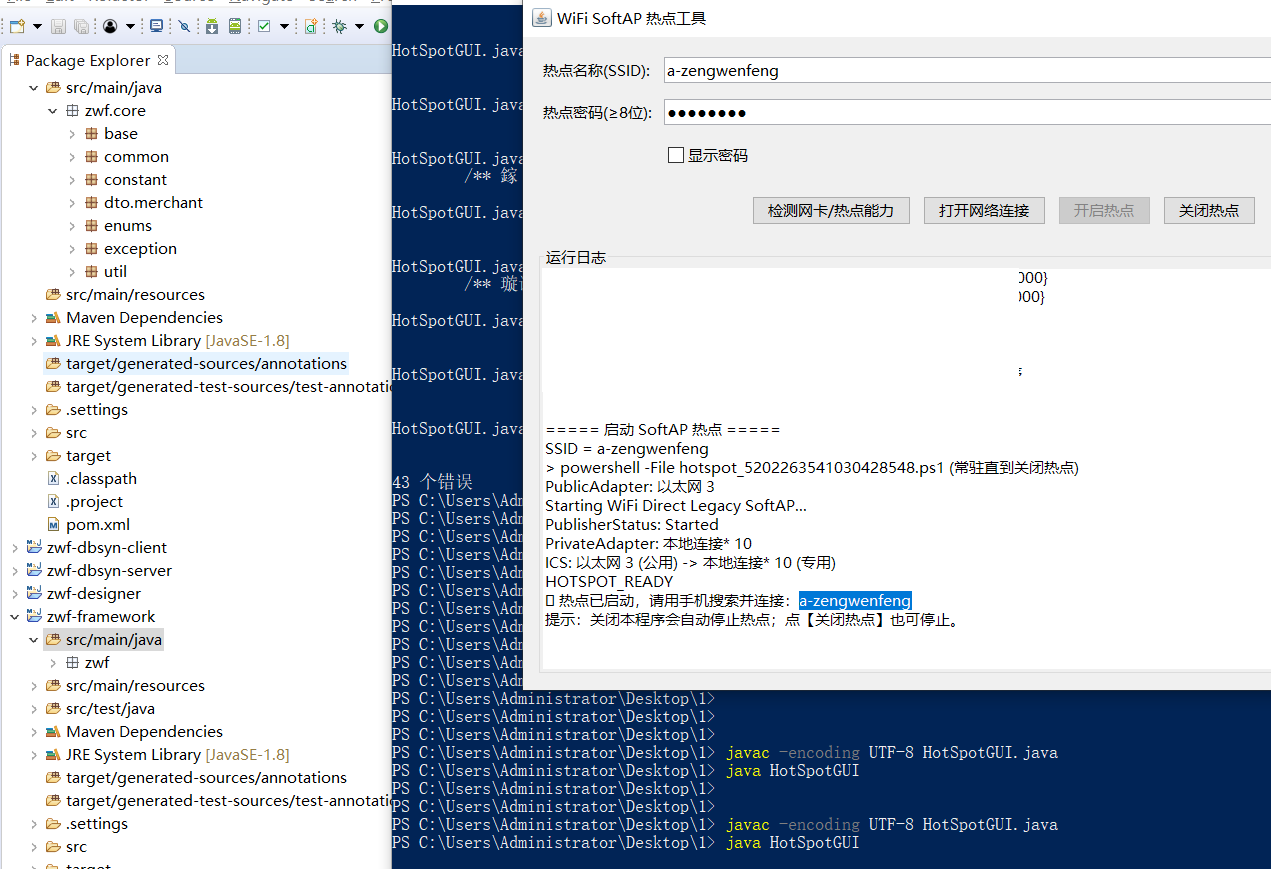Click the New Java Class icon
1271x869 pixels.
pos(311,26)
